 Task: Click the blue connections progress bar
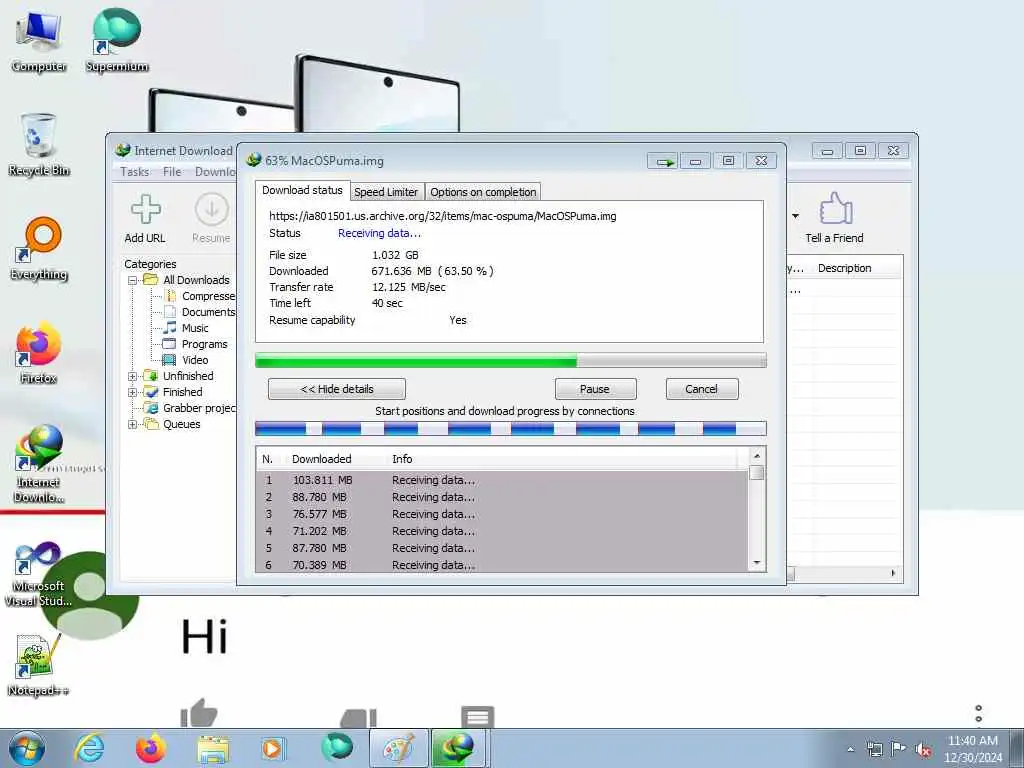point(511,429)
